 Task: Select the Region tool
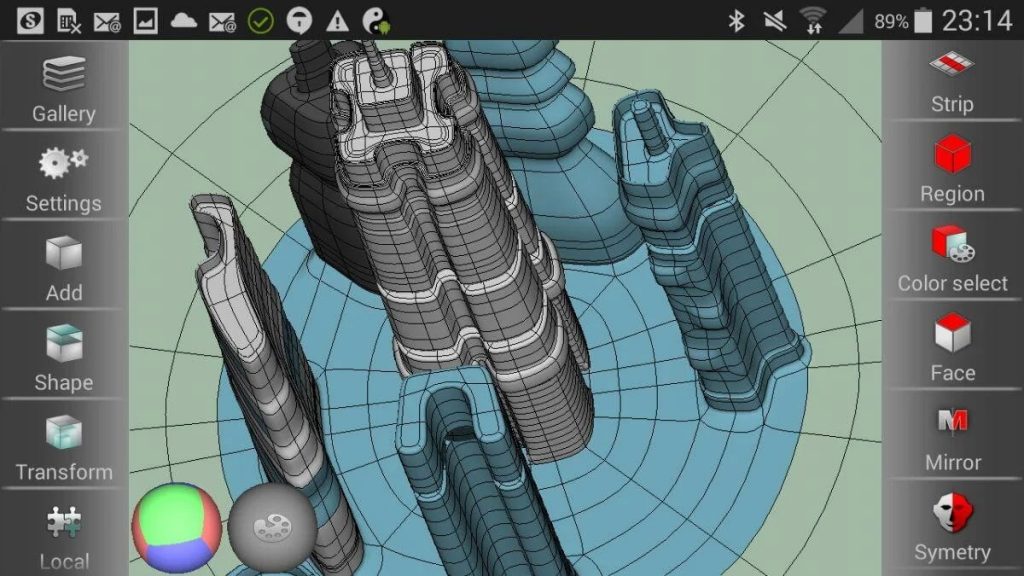951,170
